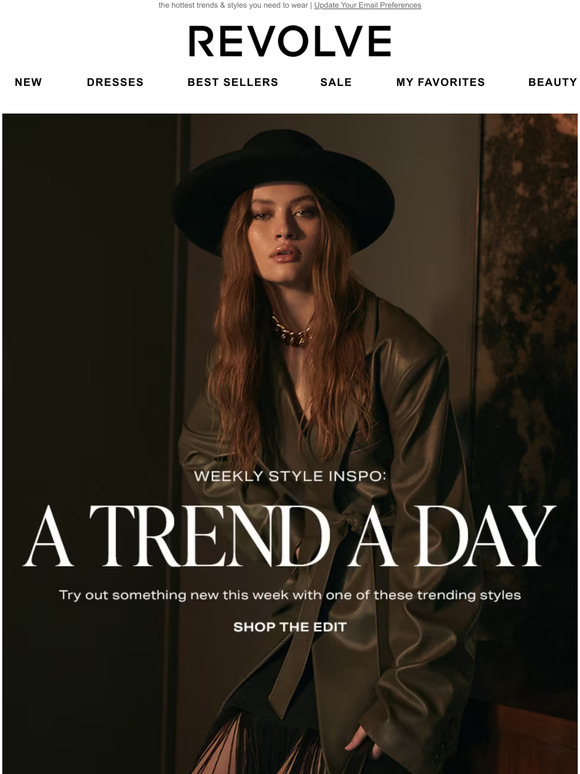Click the SHOP THE EDIT button
Screen dimensions: 580x774
point(290,627)
